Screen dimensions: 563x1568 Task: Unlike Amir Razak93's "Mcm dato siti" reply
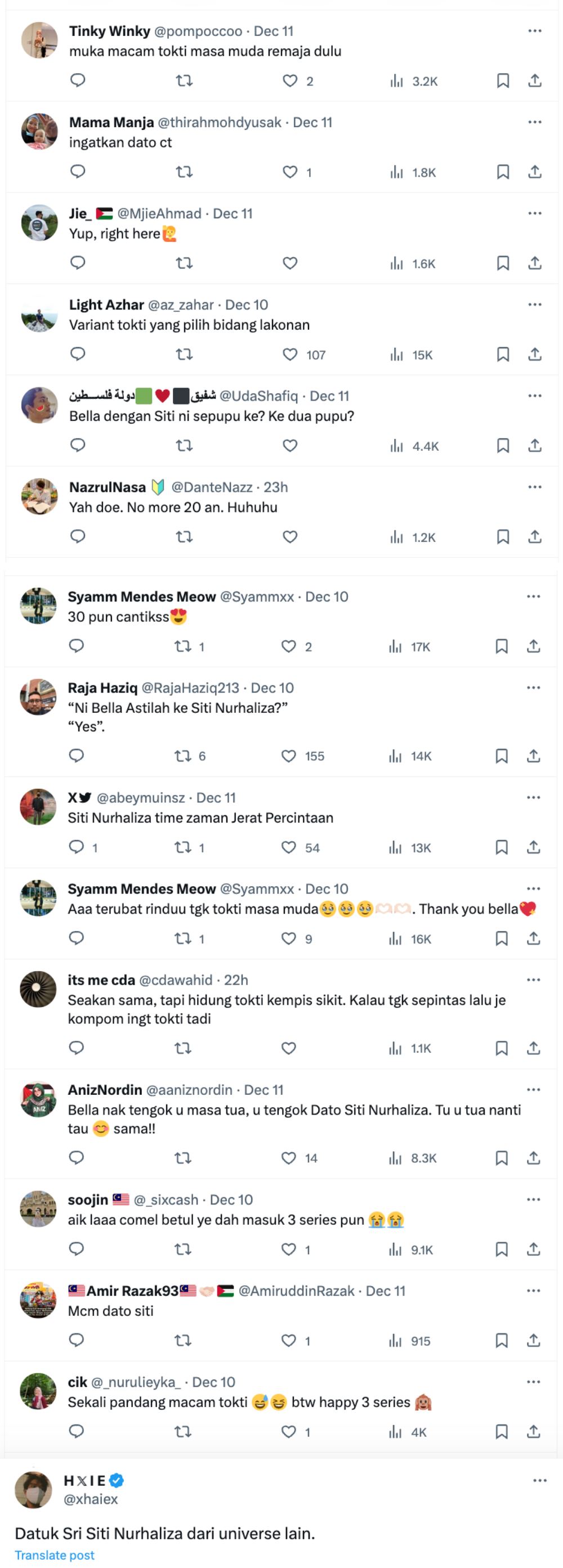(291, 1341)
